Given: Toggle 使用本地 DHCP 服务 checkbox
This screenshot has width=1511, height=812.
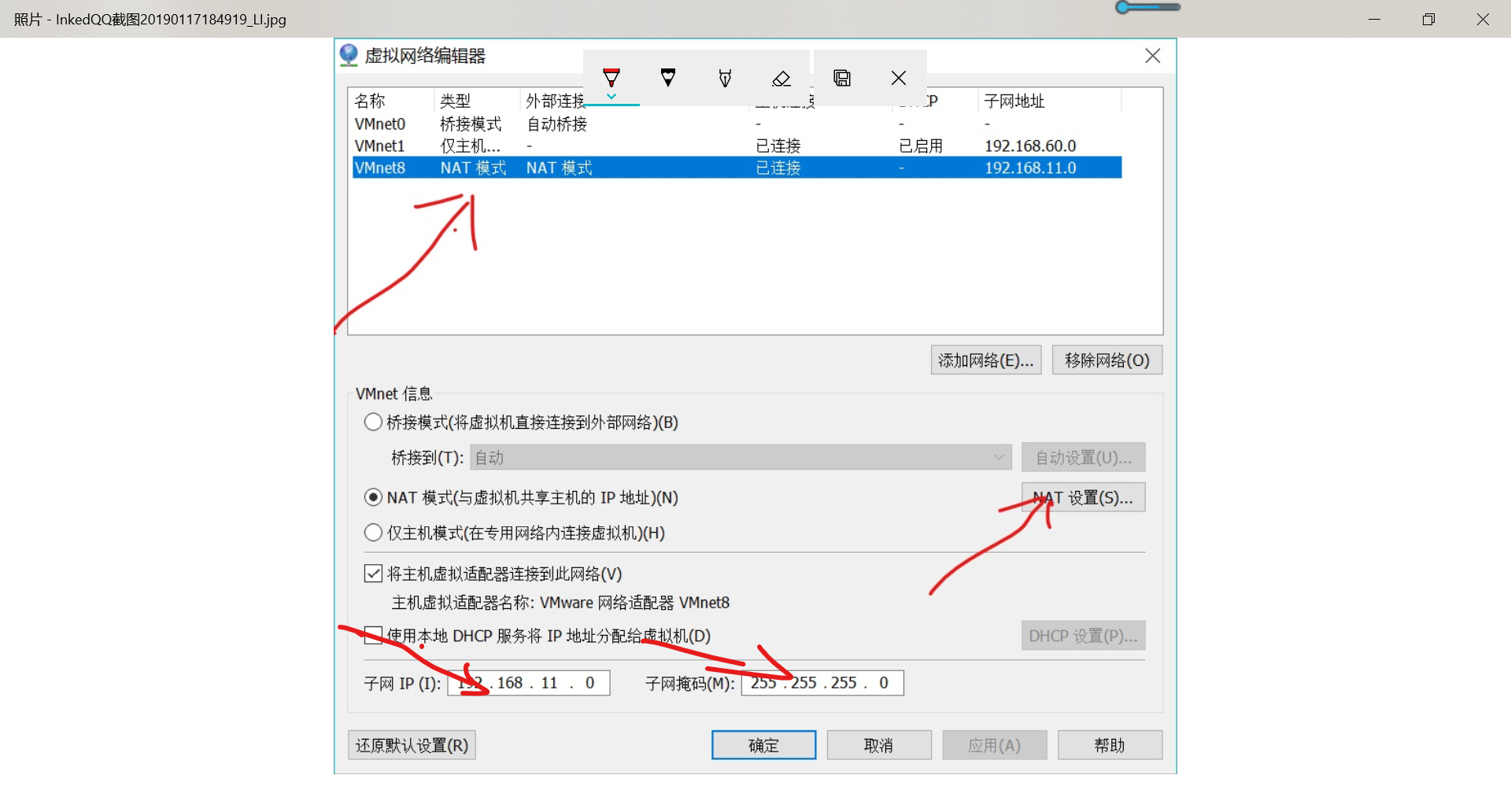Looking at the screenshot, I should coord(373,635).
